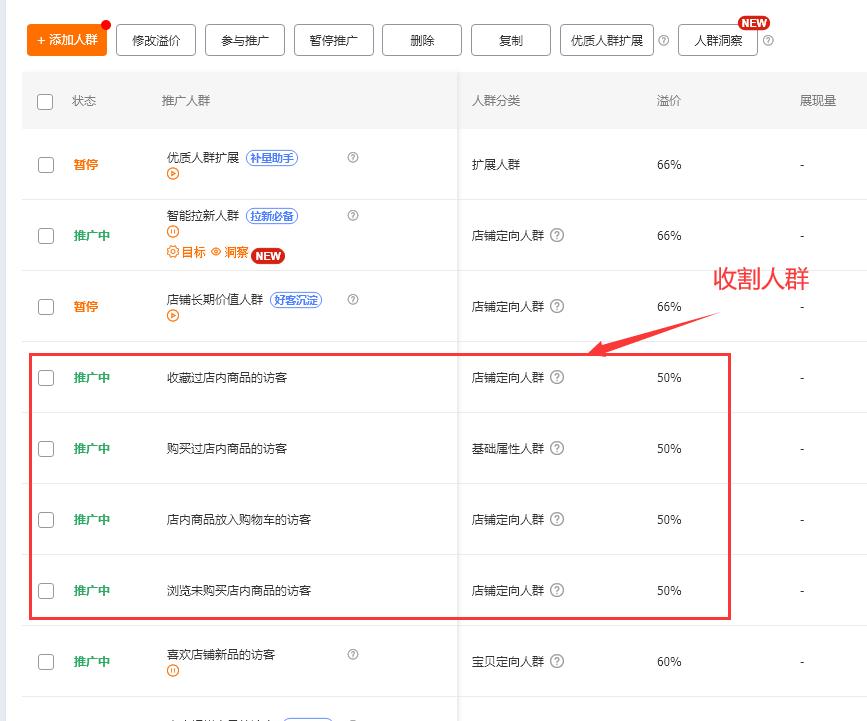This screenshot has width=867, height=721.
Task: Check the 购买过店内商品的访客 row checkbox
Action: click(45, 447)
